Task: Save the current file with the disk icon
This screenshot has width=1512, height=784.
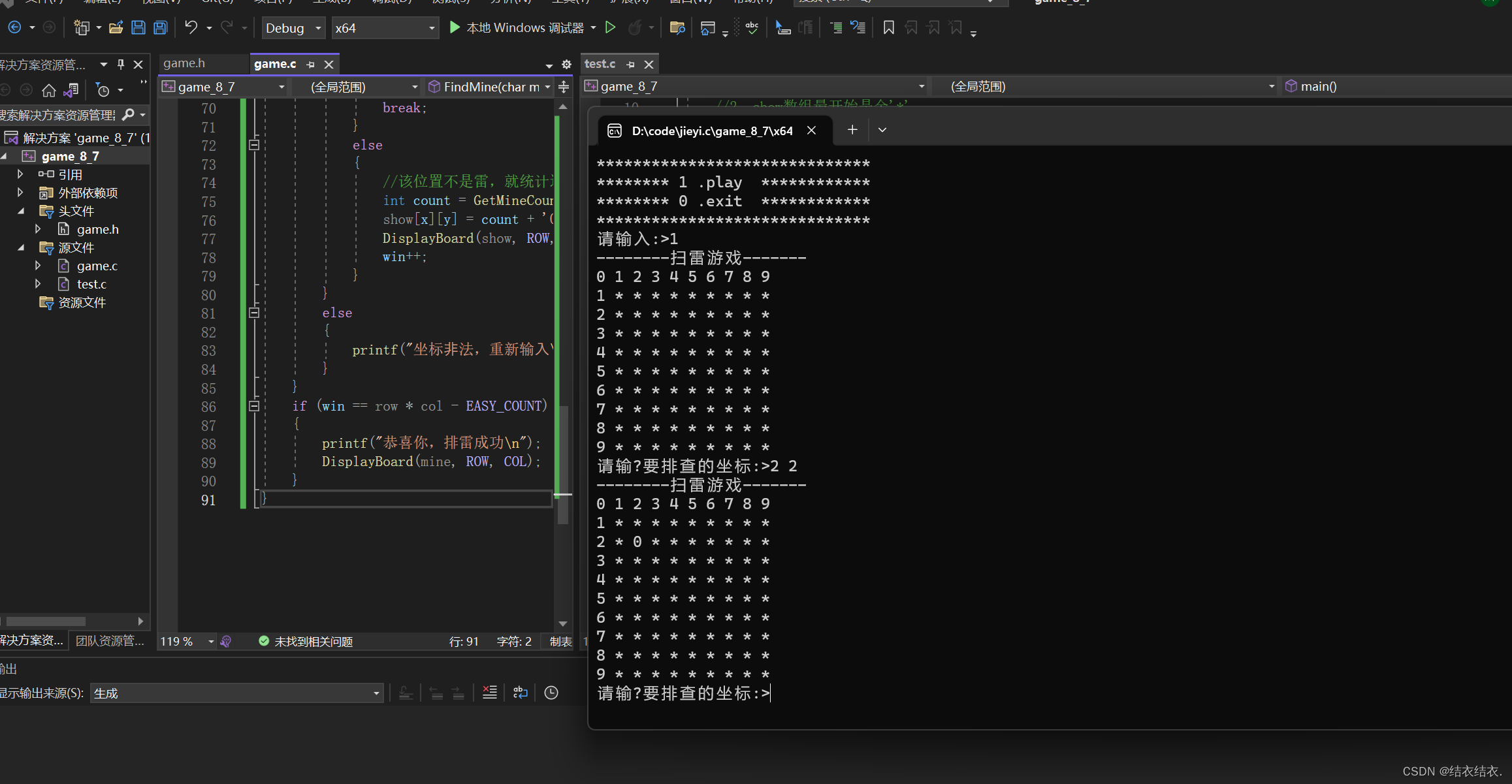Action: pyautogui.click(x=138, y=27)
